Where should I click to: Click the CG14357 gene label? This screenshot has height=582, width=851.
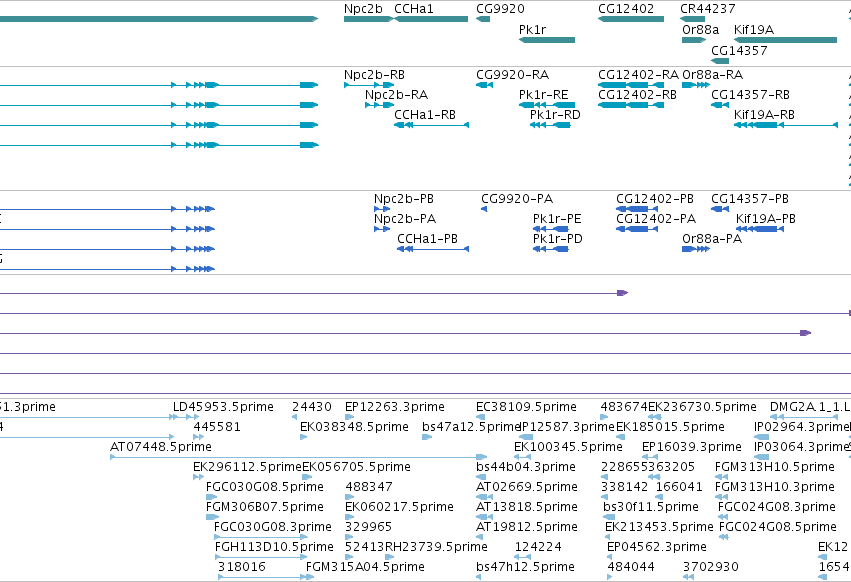point(739,50)
